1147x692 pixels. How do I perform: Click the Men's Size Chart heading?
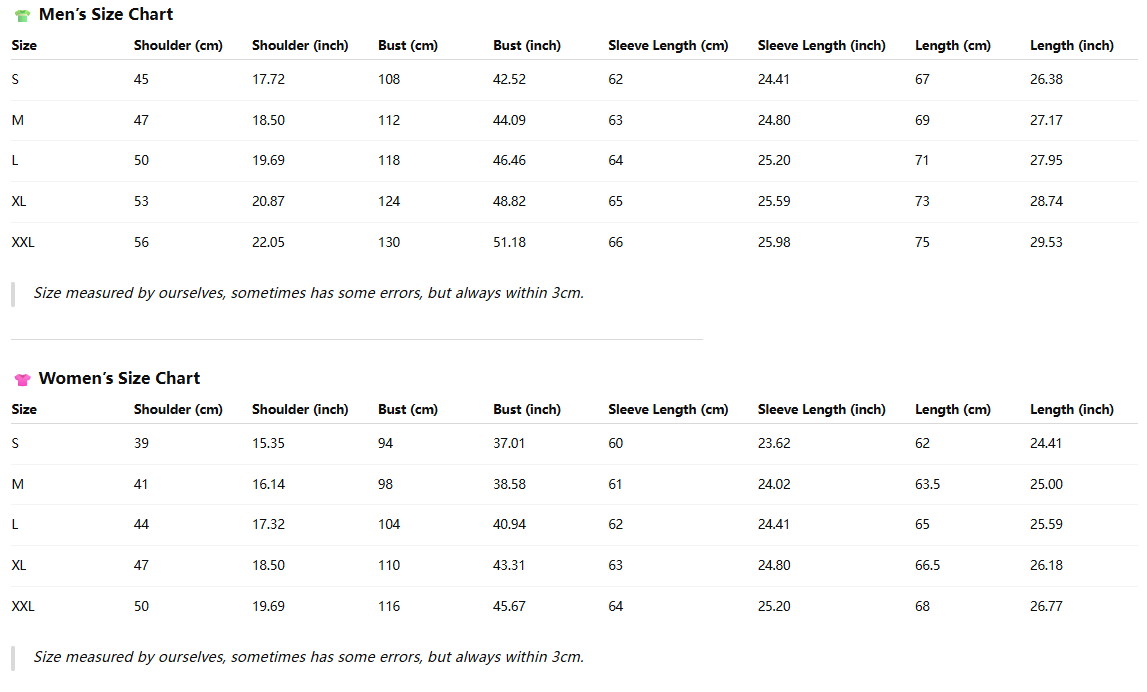[x=105, y=14]
